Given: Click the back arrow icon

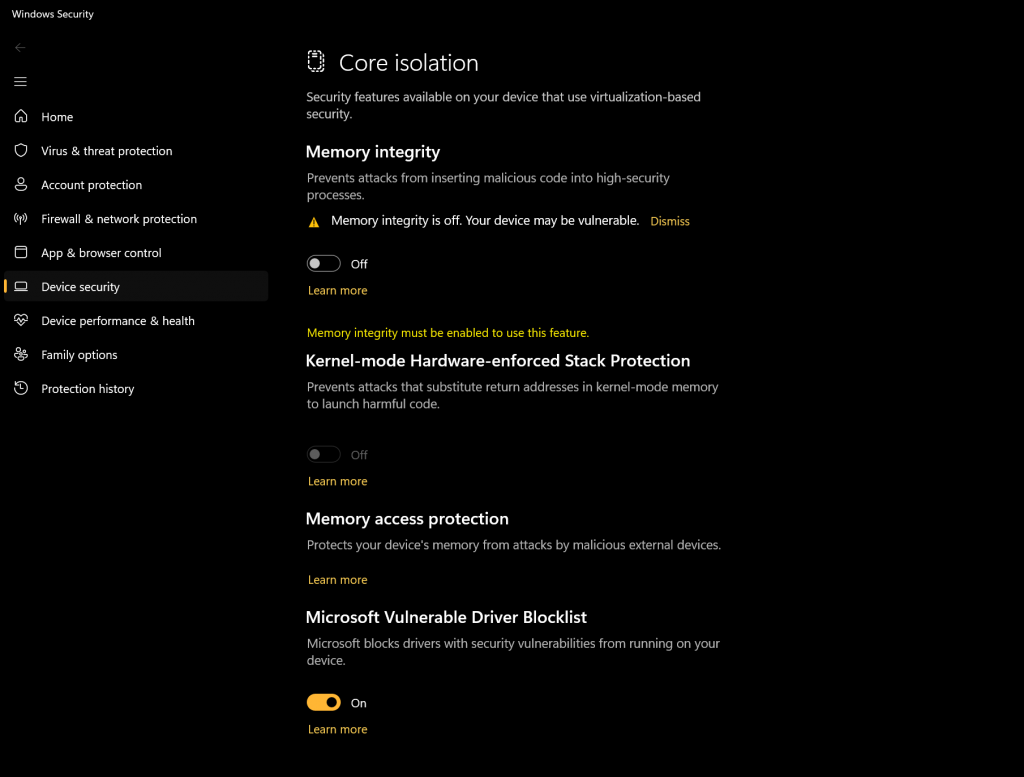Looking at the screenshot, I should 21,47.
